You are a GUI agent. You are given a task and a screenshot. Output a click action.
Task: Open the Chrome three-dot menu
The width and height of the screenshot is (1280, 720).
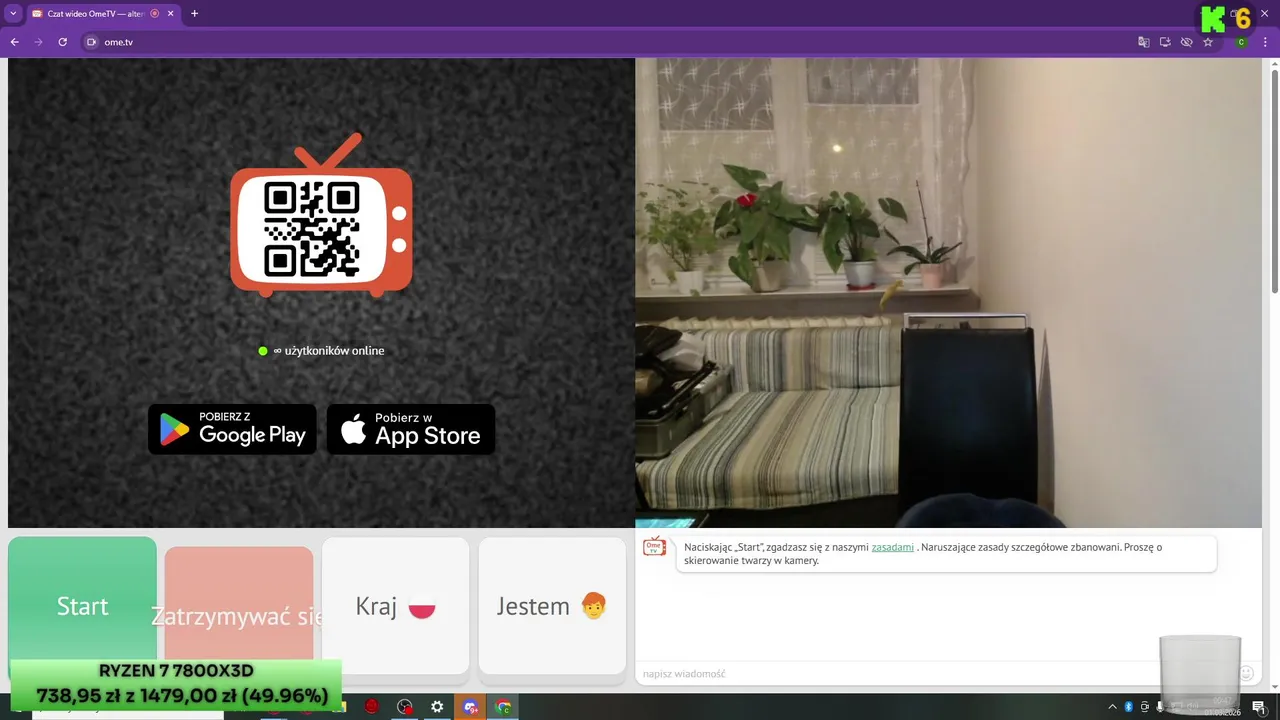pos(1266,42)
